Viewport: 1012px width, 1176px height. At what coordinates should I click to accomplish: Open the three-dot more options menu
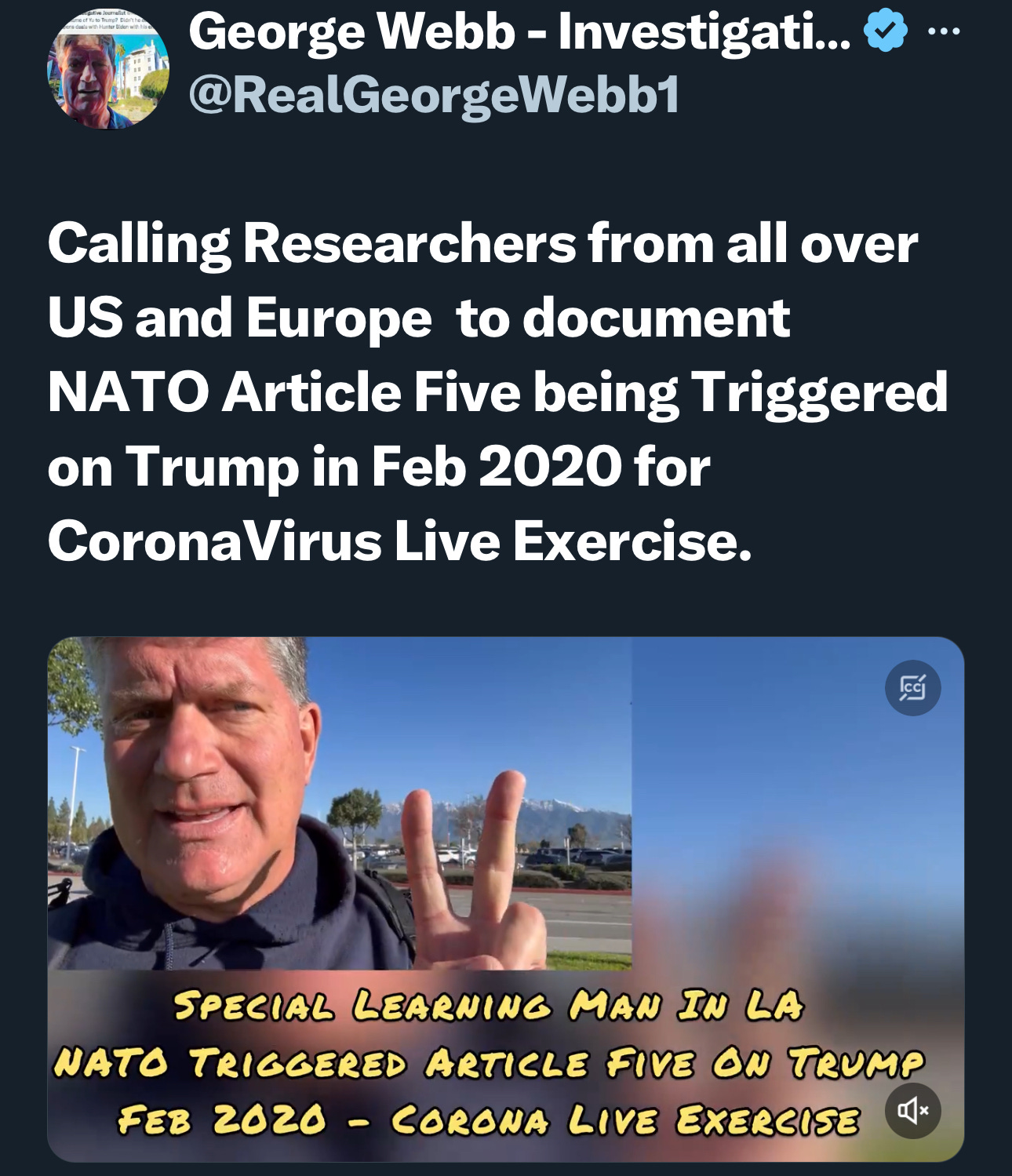(943, 31)
